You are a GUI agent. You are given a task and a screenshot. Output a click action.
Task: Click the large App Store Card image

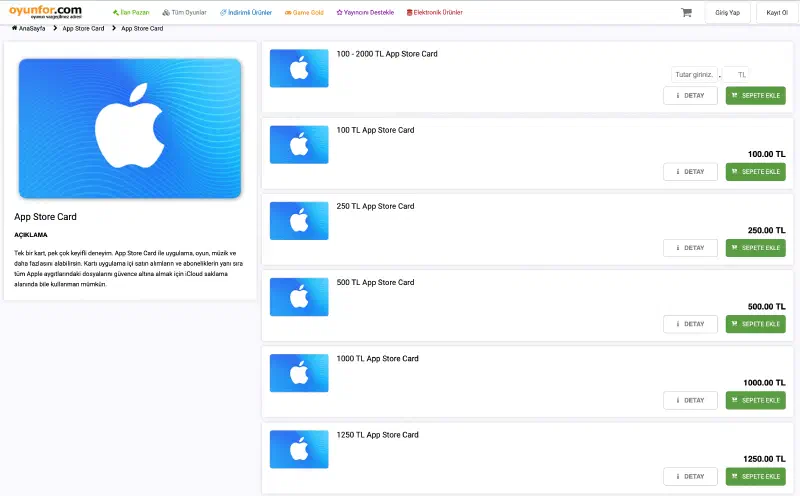[x=130, y=128]
